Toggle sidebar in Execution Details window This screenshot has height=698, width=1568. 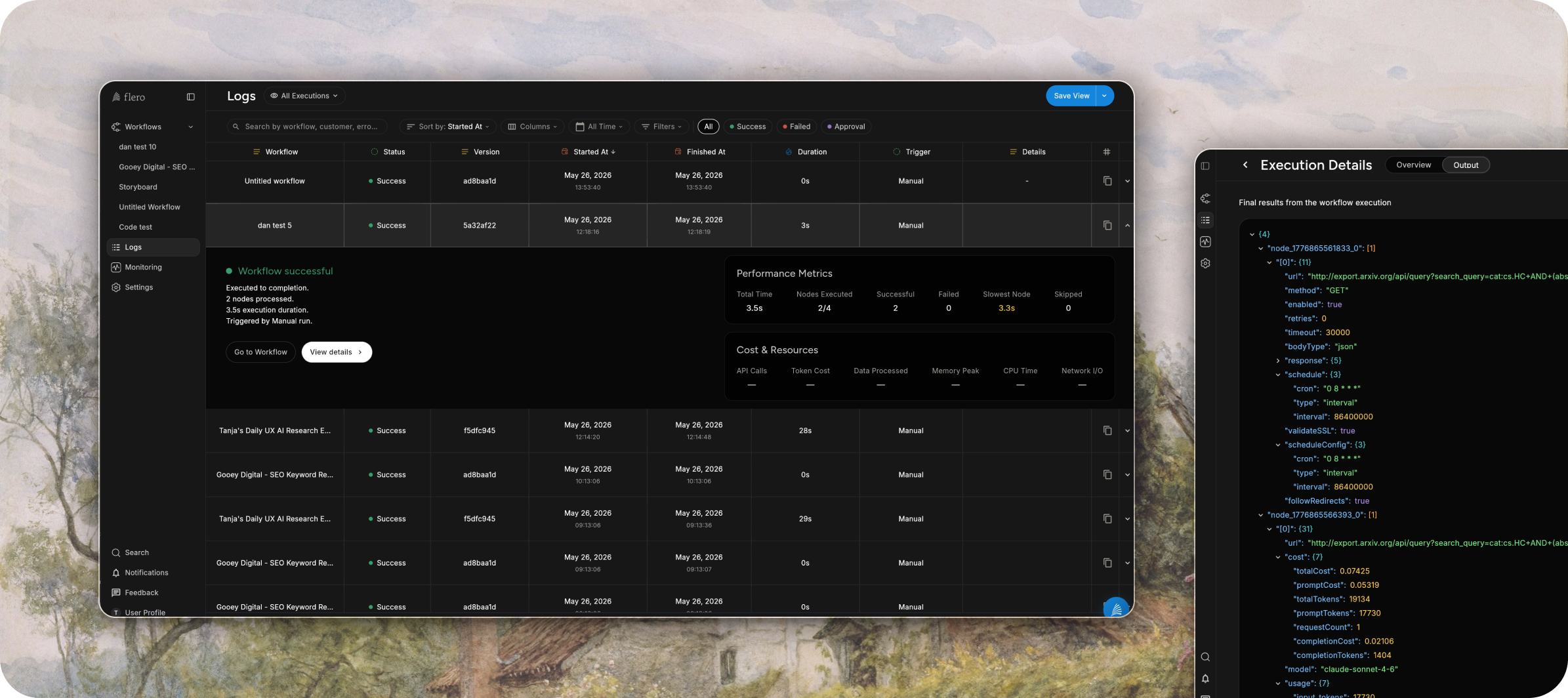click(1205, 166)
